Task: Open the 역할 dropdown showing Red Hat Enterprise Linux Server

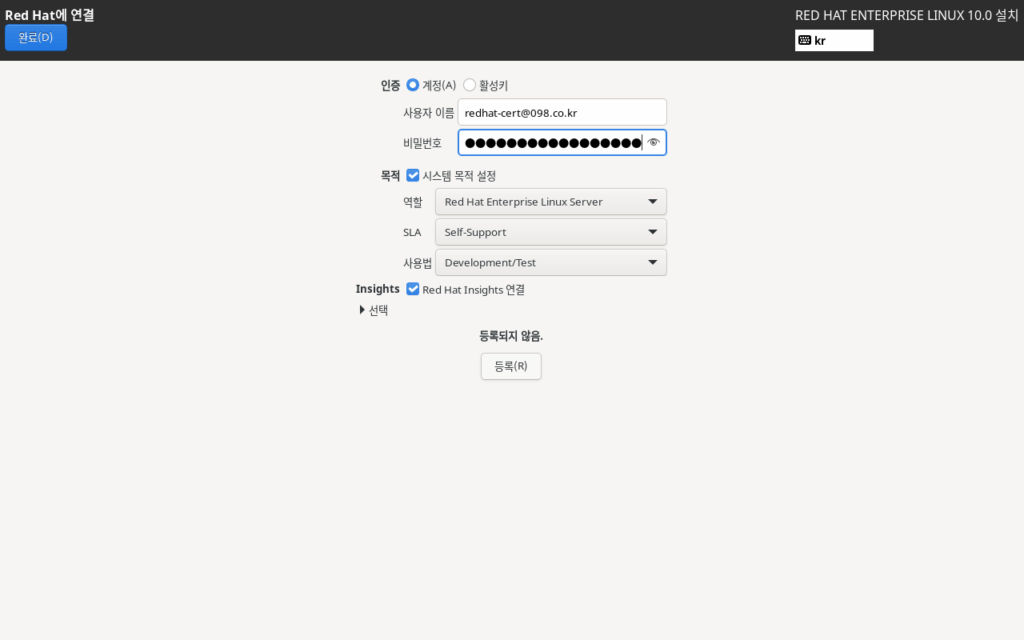Action: coord(550,202)
